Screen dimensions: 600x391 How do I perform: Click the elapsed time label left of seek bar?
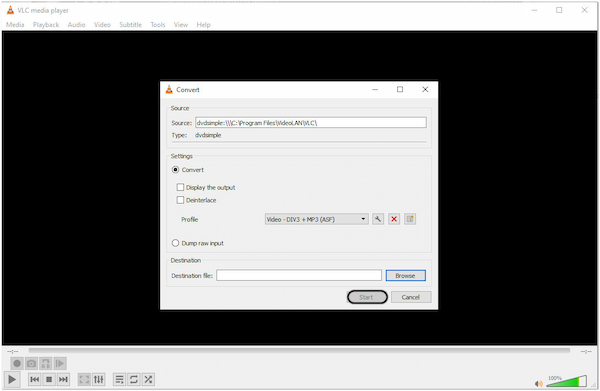click(x=13, y=351)
